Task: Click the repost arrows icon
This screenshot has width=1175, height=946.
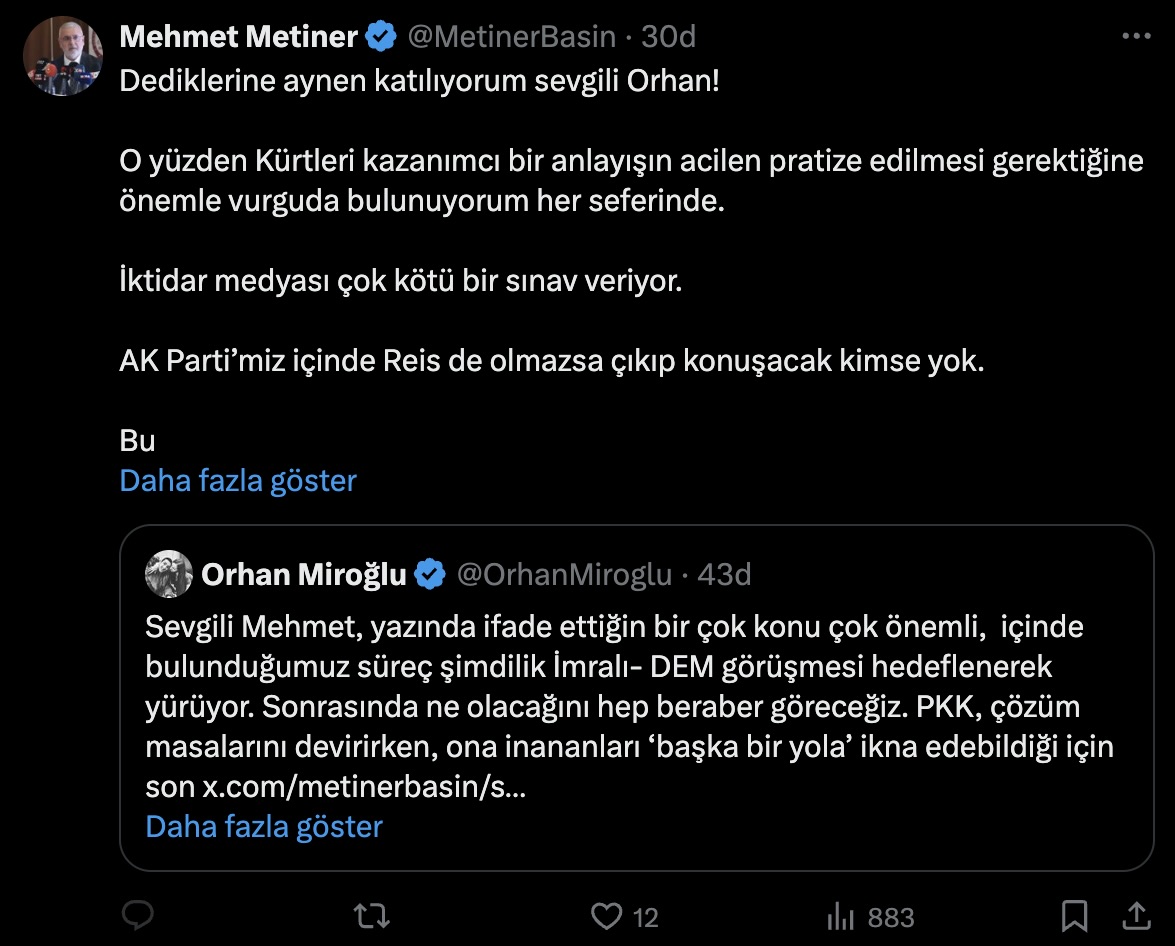Action: pyautogui.click(x=372, y=916)
